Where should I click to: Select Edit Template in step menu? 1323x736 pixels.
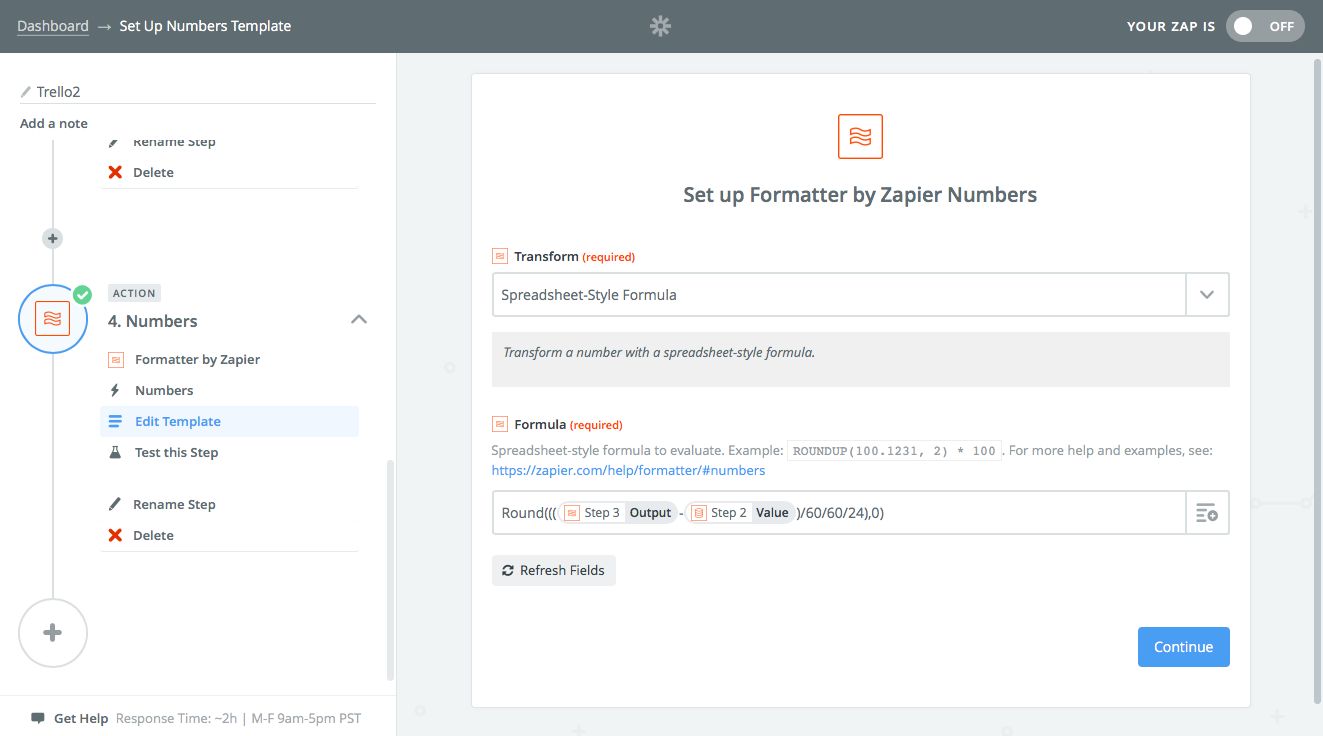pyautogui.click(x=178, y=421)
